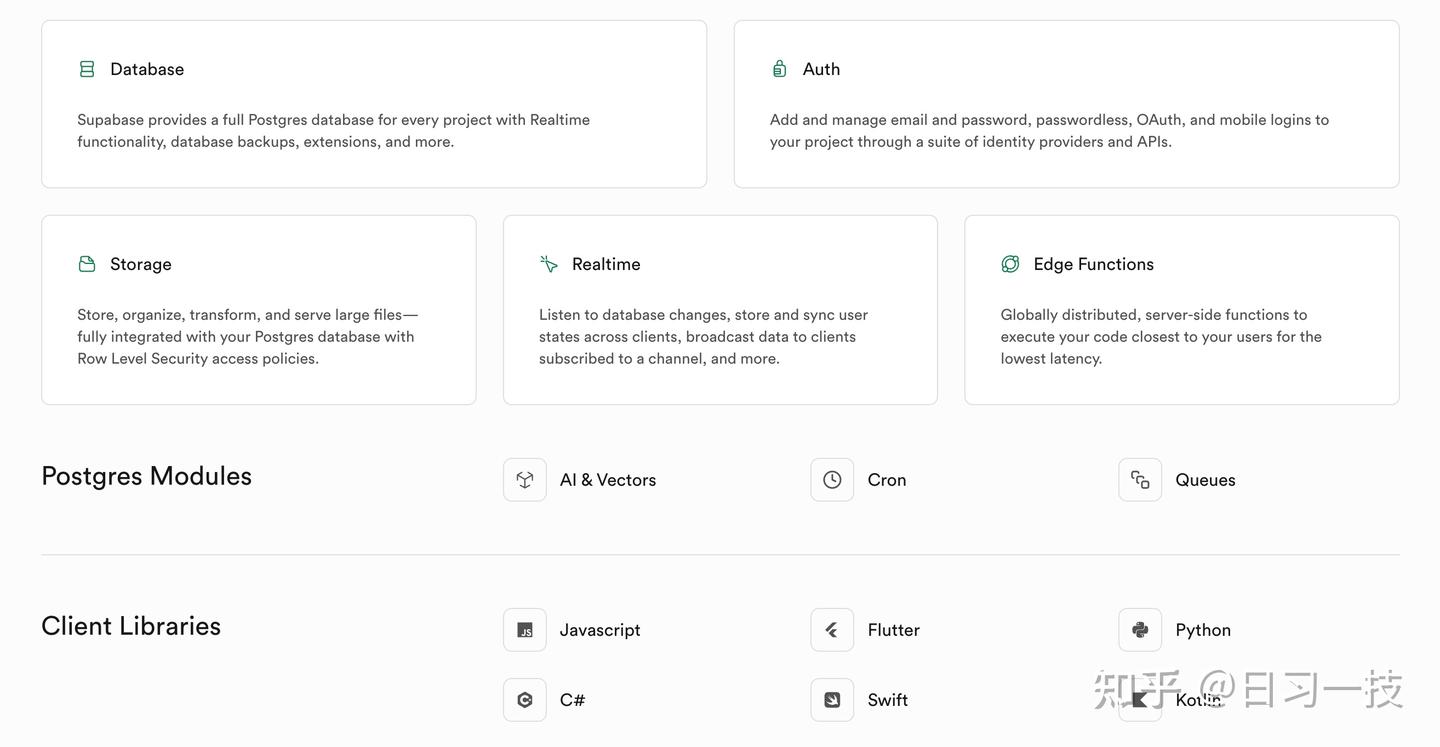1440x747 pixels.
Task: Open the AI & Vectors module icon
Action: pos(525,480)
